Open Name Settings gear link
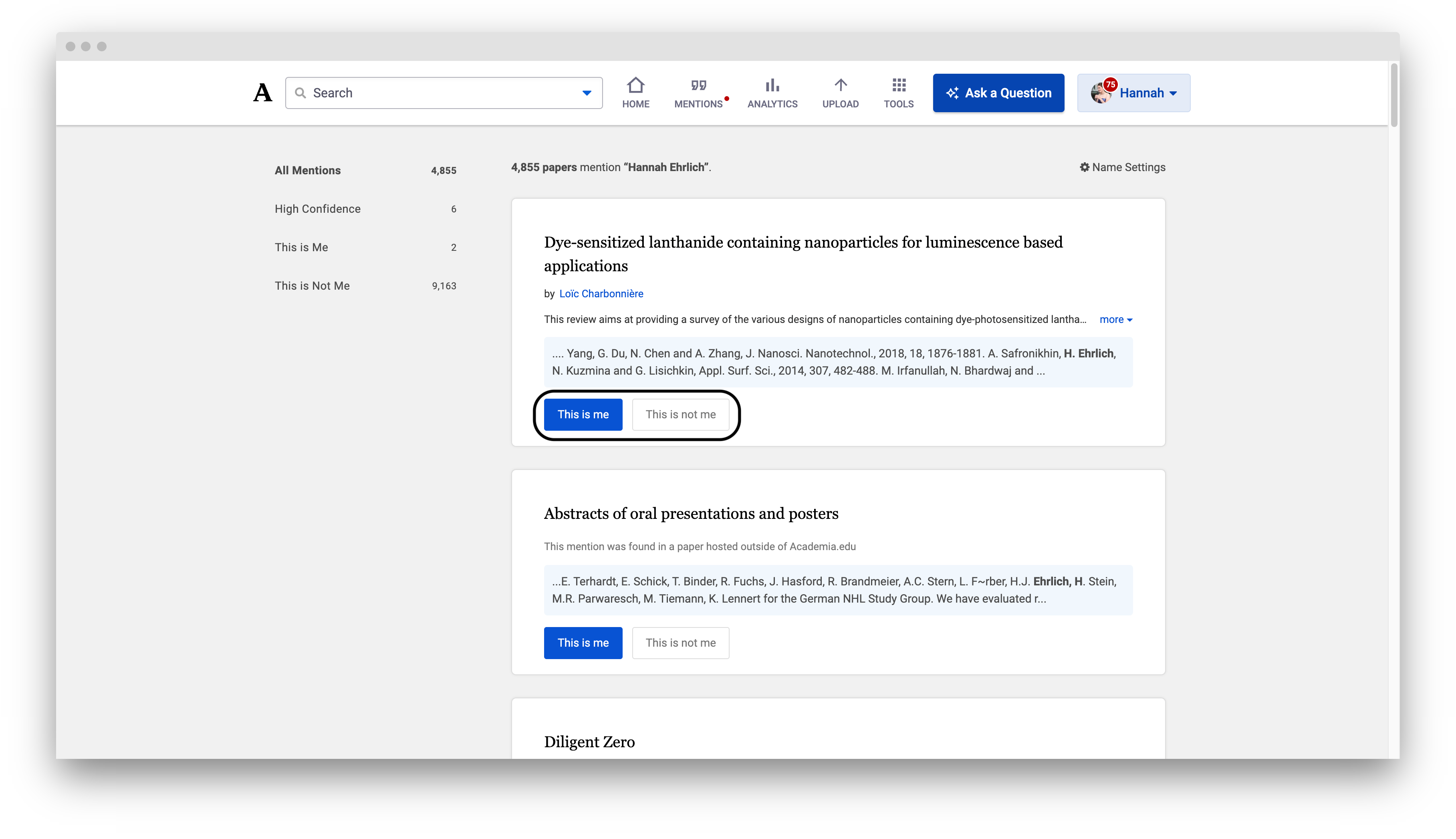Viewport: 1456px width, 839px height. 1122,167
